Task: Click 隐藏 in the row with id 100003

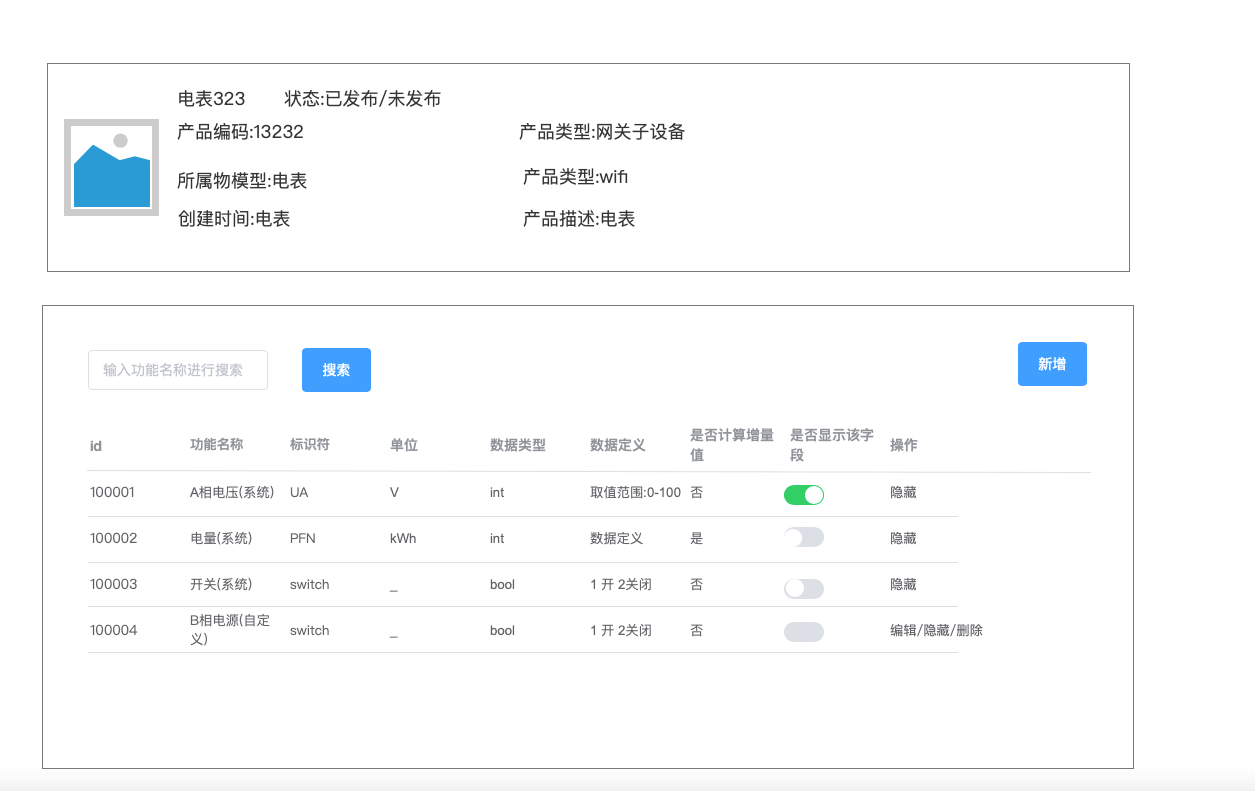Action: click(903, 585)
